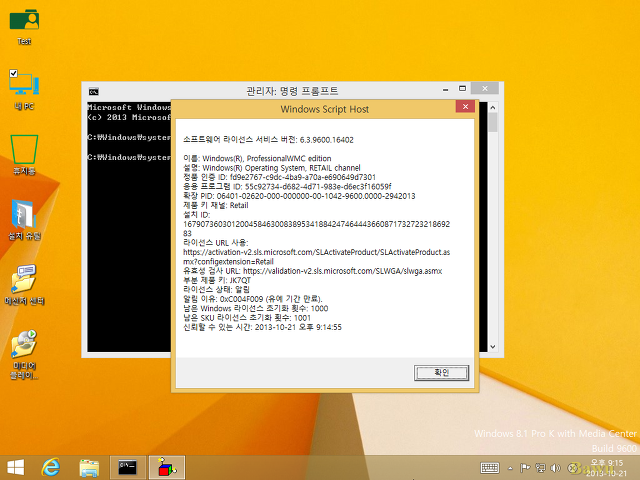
Task: Open File Explorer from the taskbar
Action: (89, 467)
